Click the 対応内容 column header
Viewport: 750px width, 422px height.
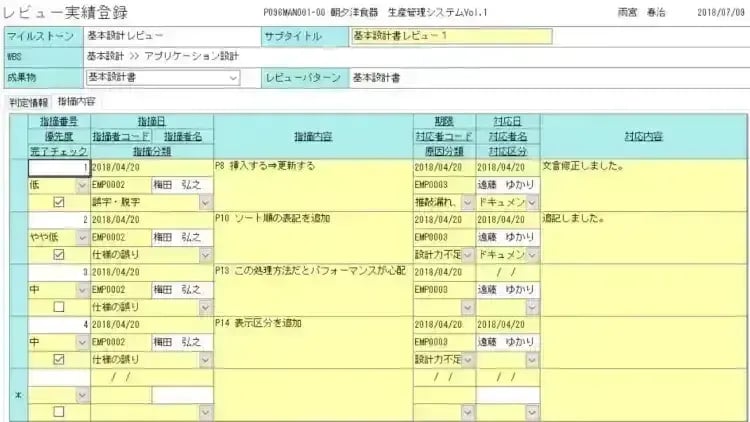coord(642,136)
